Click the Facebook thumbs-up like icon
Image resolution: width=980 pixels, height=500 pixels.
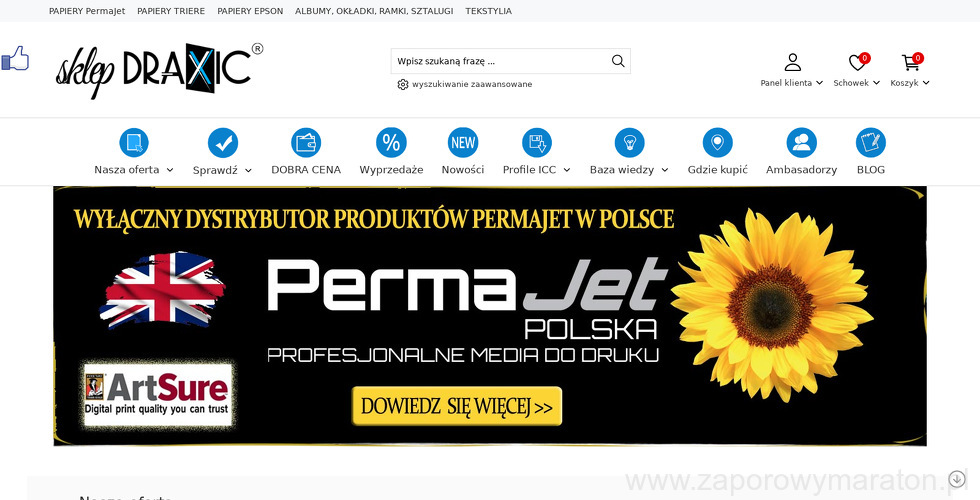pos(15,59)
